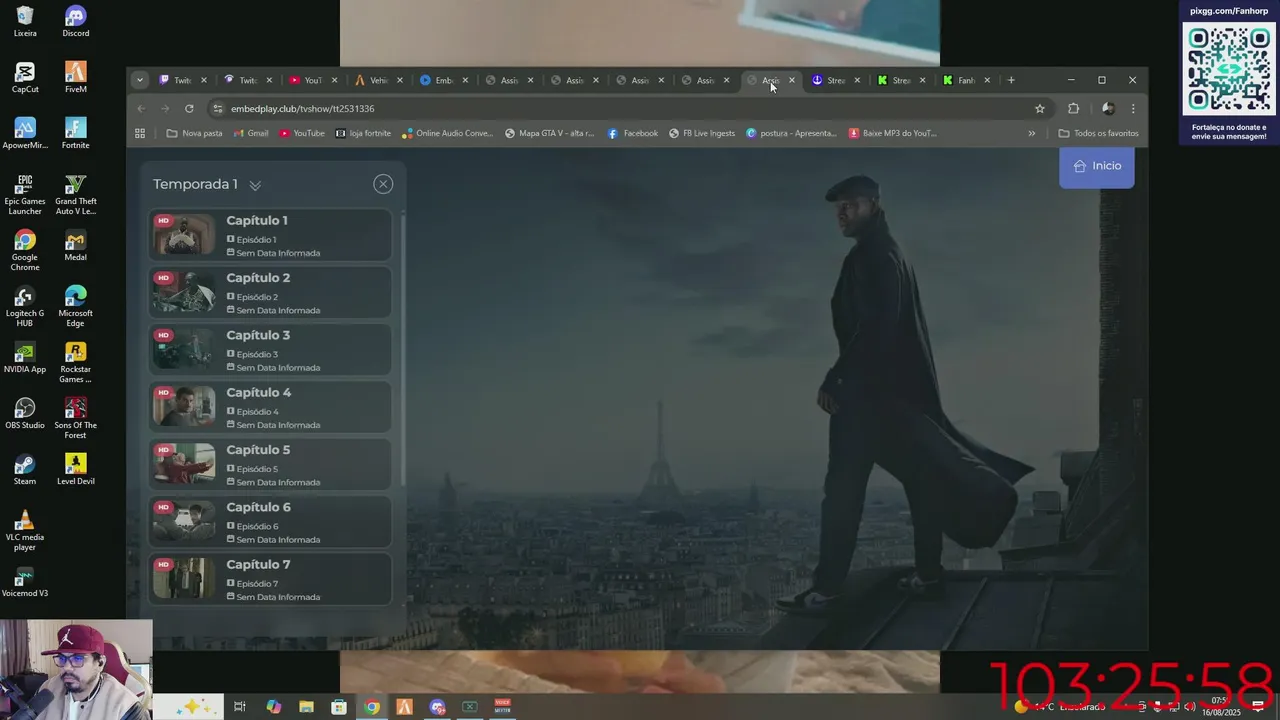
Task: Open File Explorer from the taskbar
Action: pyautogui.click(x=306, y=707)
